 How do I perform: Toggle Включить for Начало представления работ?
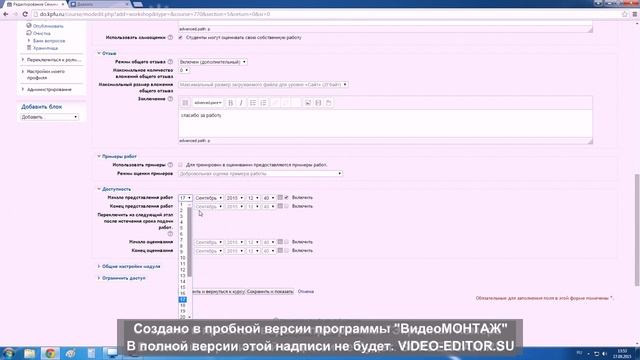point(287,198)
